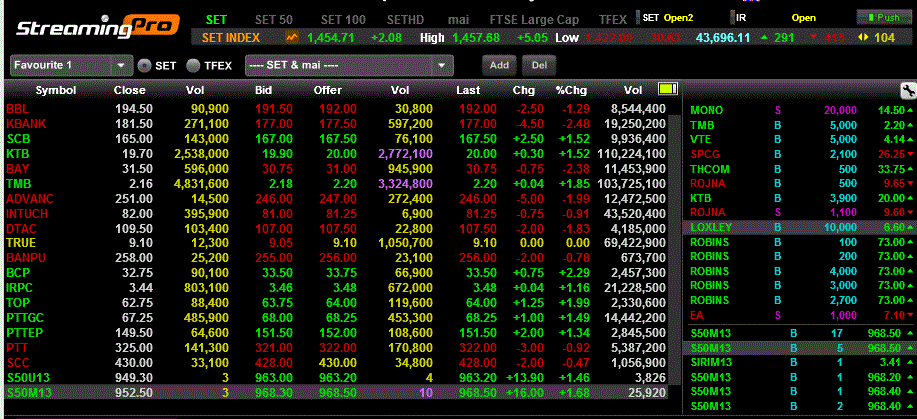
Task: Click the Add button
Action: tap(499, 66)
